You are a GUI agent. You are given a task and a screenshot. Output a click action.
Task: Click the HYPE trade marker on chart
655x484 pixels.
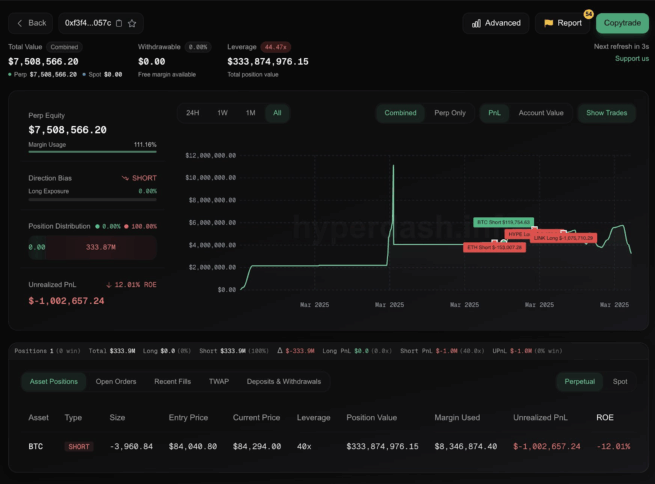pos(517,234)
